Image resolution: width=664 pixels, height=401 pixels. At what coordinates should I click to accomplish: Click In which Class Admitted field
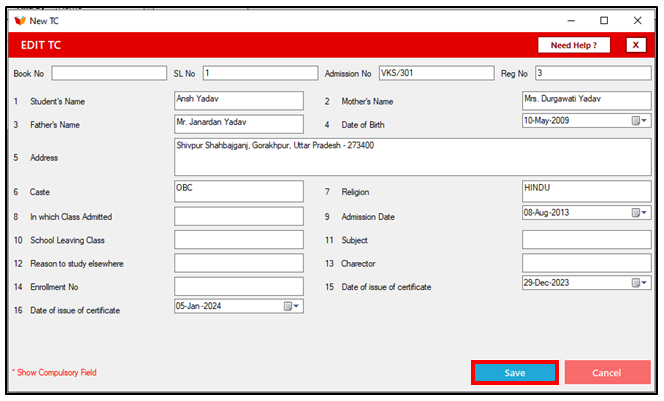tap(239, 216)
